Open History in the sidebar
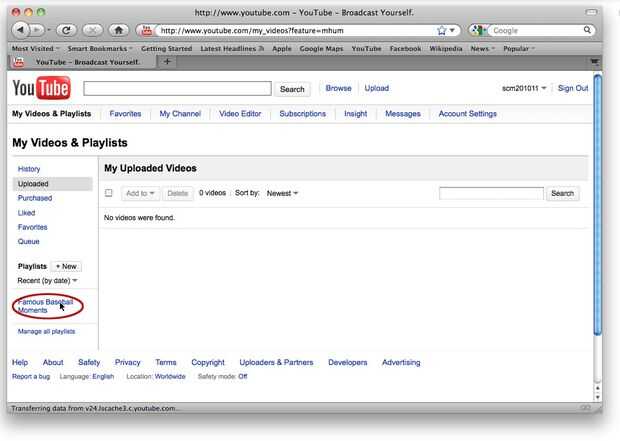 29,169
